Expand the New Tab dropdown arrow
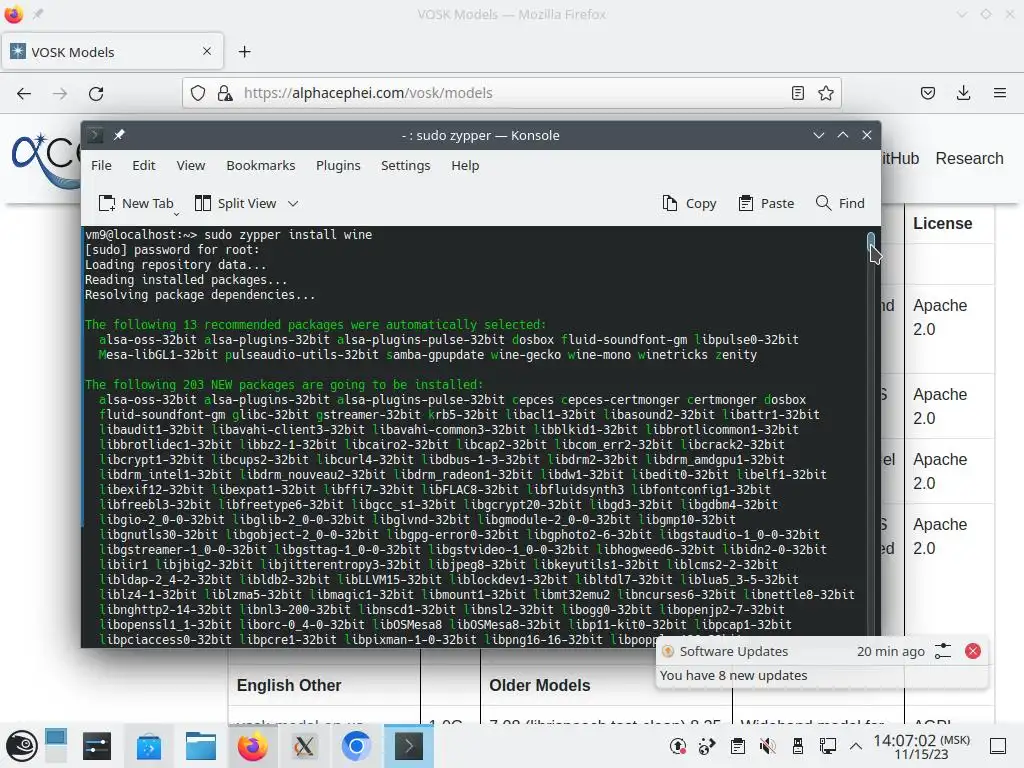This screenshot has height=768, width=1024. 176,214
